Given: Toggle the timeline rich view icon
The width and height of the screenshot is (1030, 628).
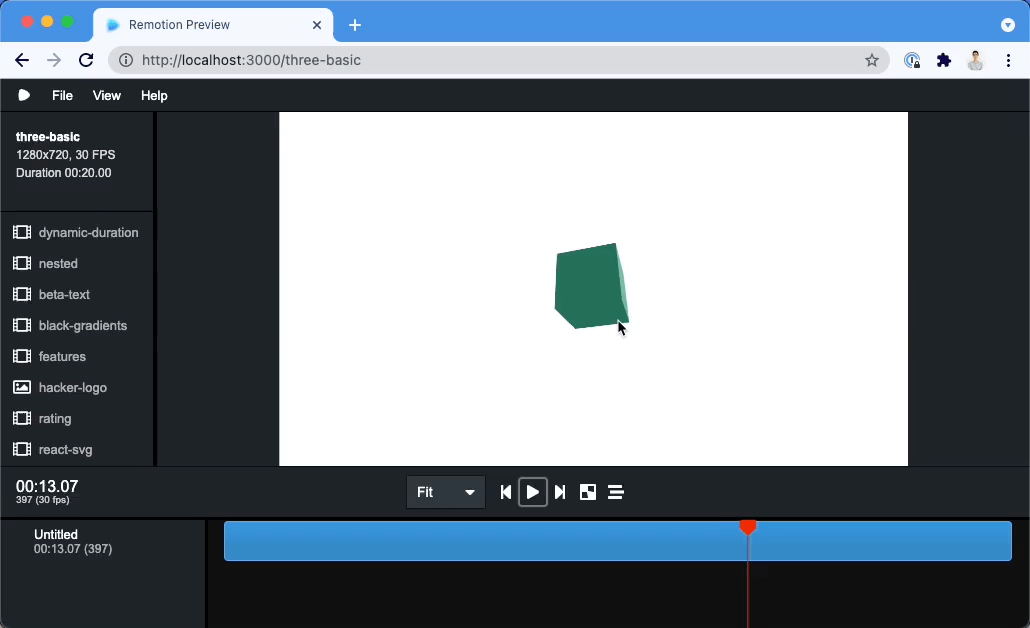Looking at the screenshot, I should coord(616,492).
